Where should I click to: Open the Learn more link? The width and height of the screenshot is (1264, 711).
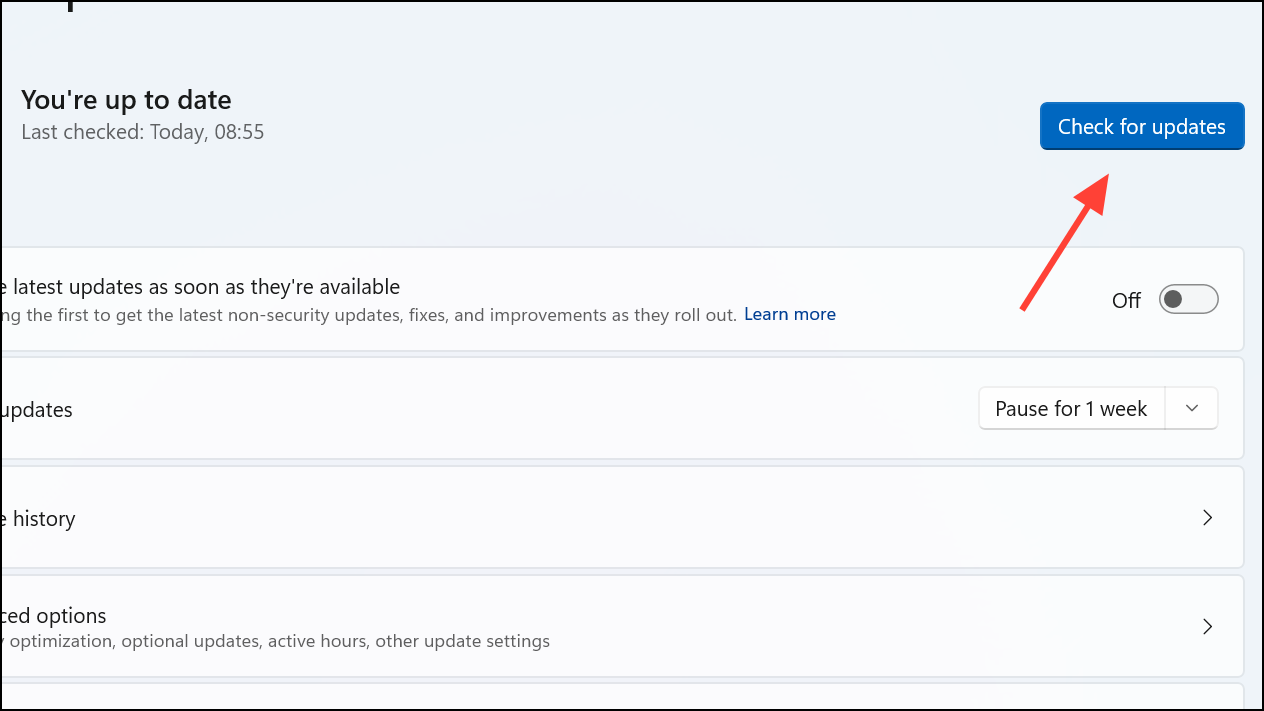click(789, 314)
